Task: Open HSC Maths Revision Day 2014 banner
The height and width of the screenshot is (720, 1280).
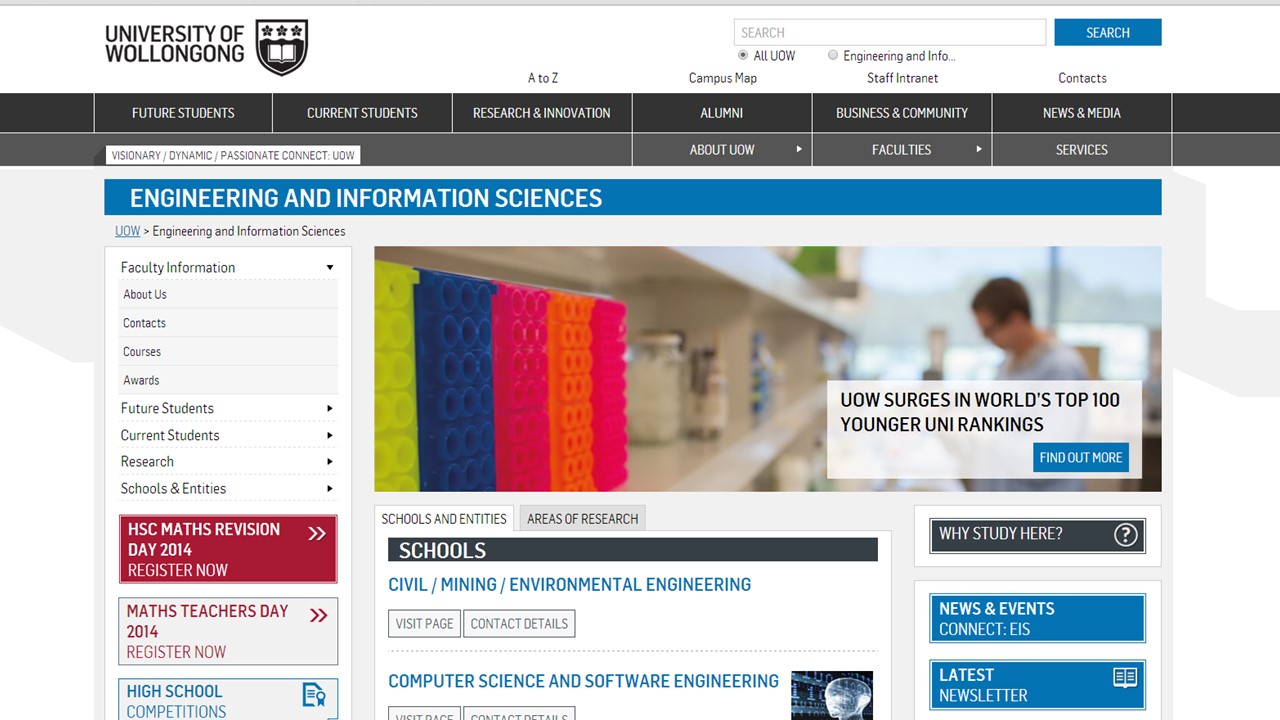Action: (x=228, y=549)
